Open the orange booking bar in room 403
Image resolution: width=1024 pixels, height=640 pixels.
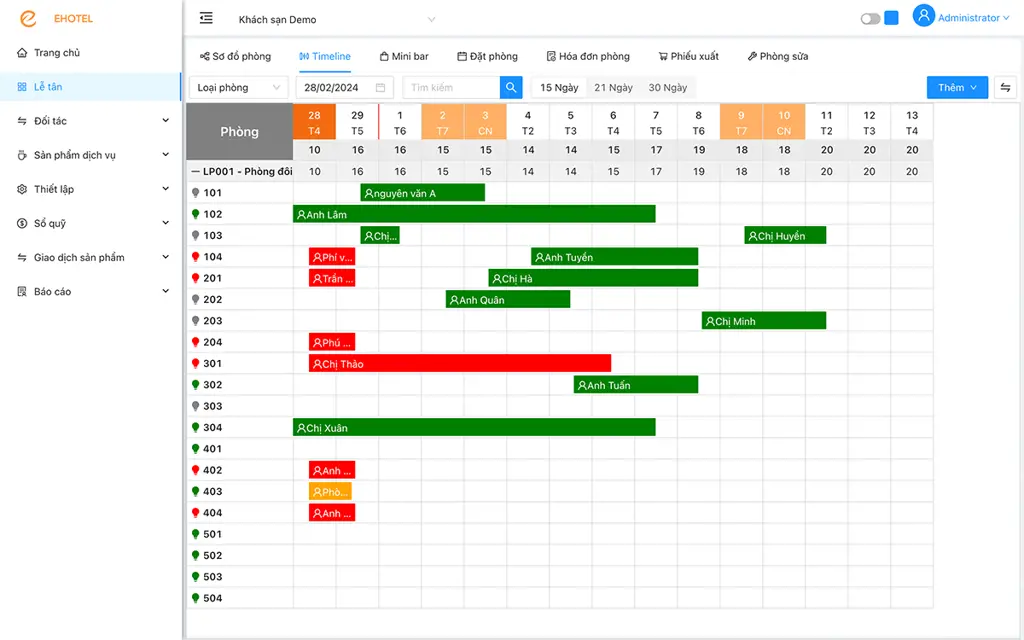click(x=330, y=491)
